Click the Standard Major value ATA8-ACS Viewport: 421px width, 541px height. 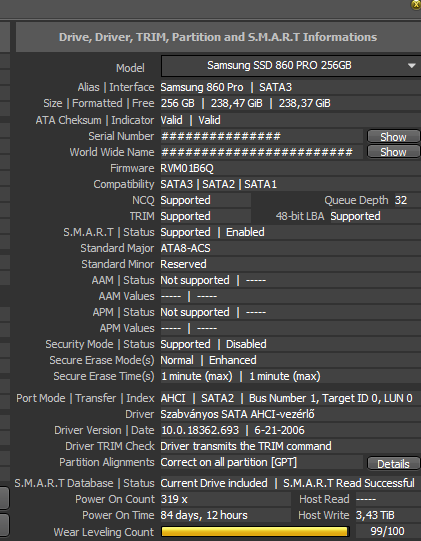click(x=185, y=248)
